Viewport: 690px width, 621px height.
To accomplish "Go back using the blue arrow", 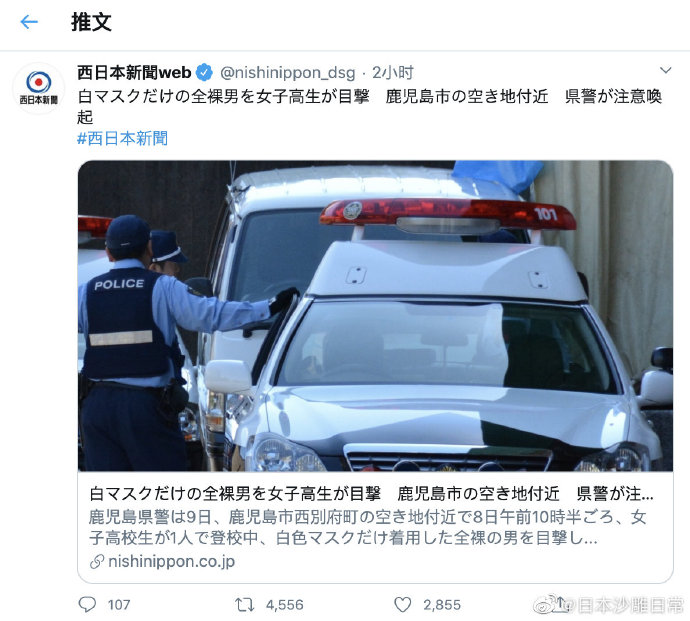I will coord(29,22).
